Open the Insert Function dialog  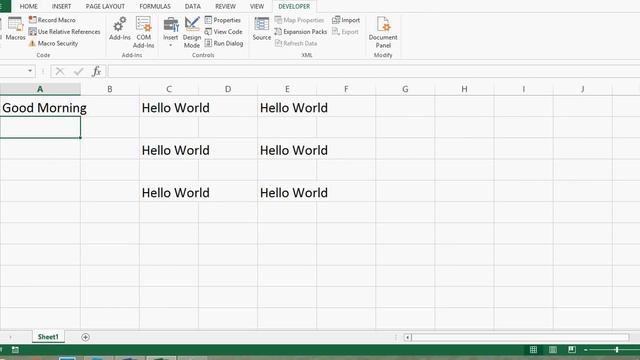pyautogui.click(x=96, y=71)
